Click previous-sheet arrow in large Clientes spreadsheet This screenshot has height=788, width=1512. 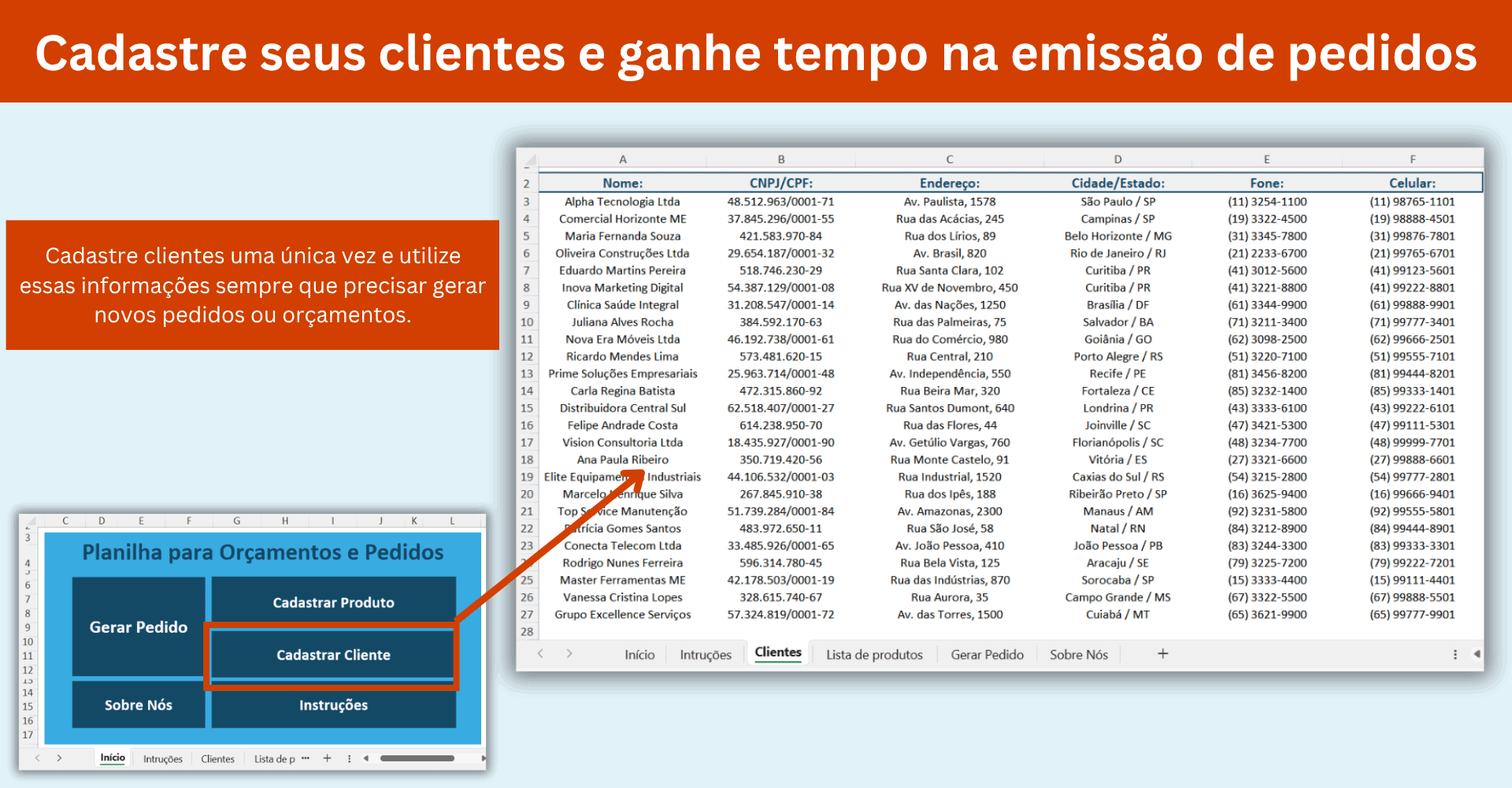(540, 654)
